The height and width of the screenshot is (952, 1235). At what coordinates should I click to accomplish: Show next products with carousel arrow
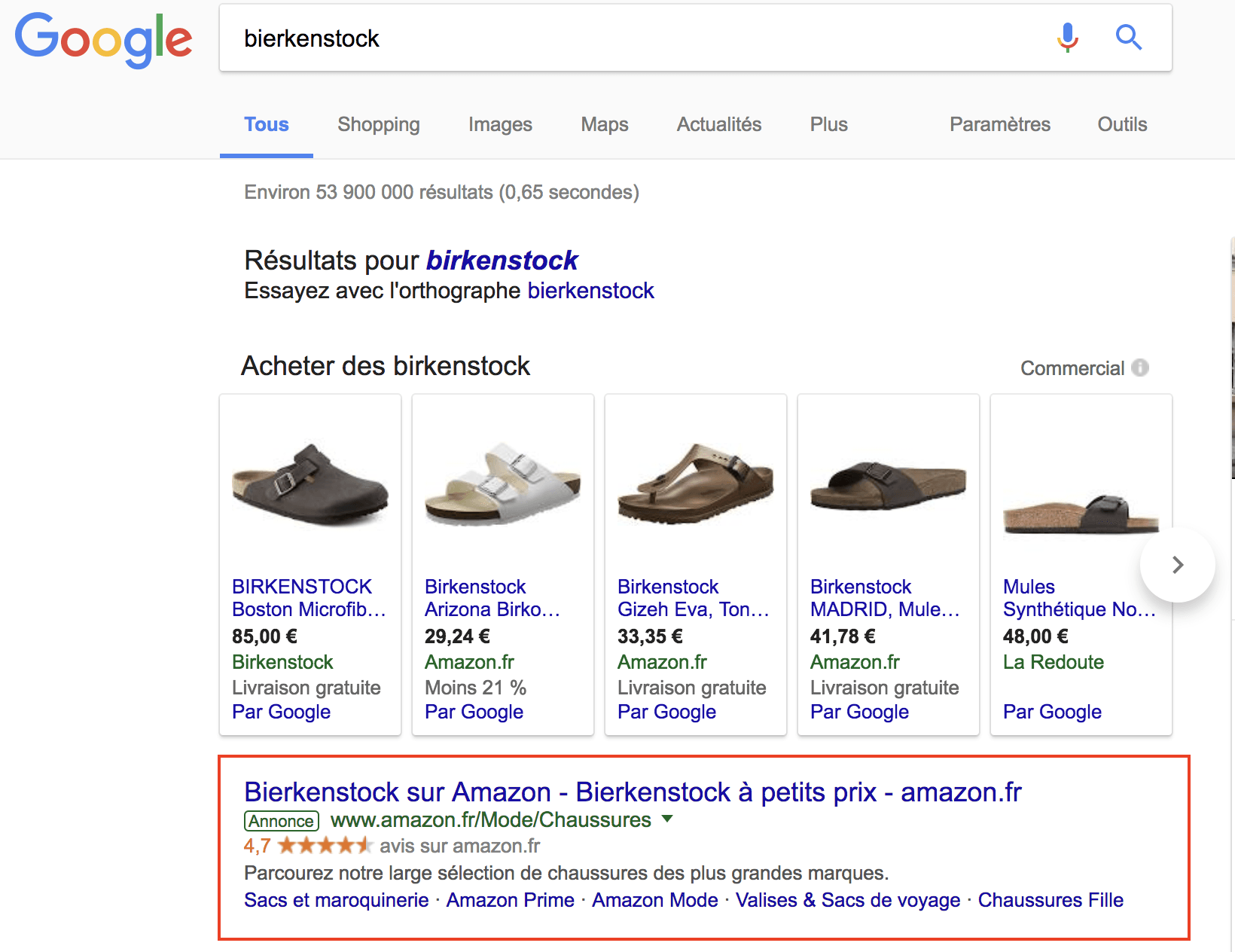click(1178, 565)
